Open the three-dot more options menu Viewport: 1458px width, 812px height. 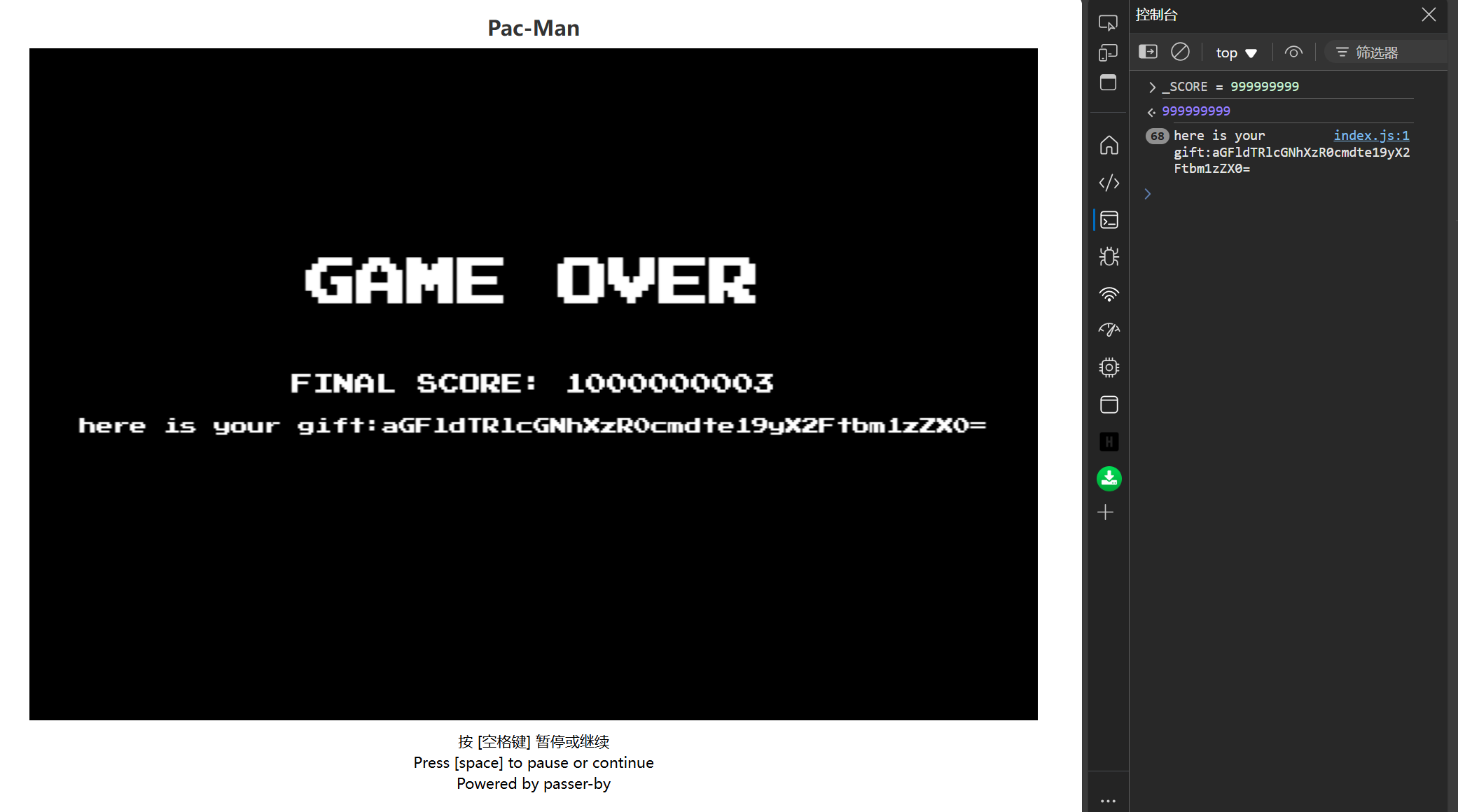[x=1108, y=801]
